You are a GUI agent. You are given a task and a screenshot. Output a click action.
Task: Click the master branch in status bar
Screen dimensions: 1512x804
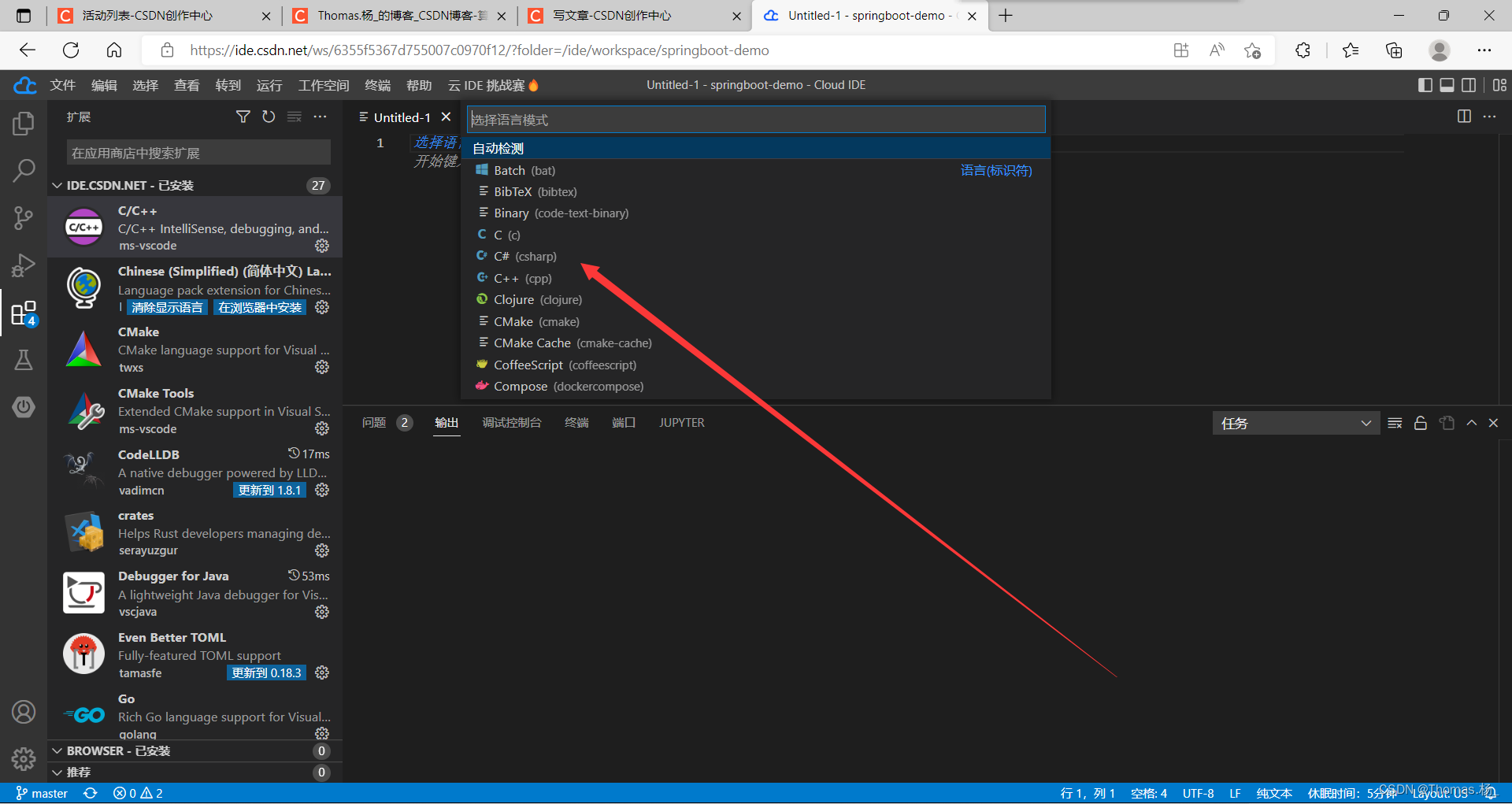(42, 793)
